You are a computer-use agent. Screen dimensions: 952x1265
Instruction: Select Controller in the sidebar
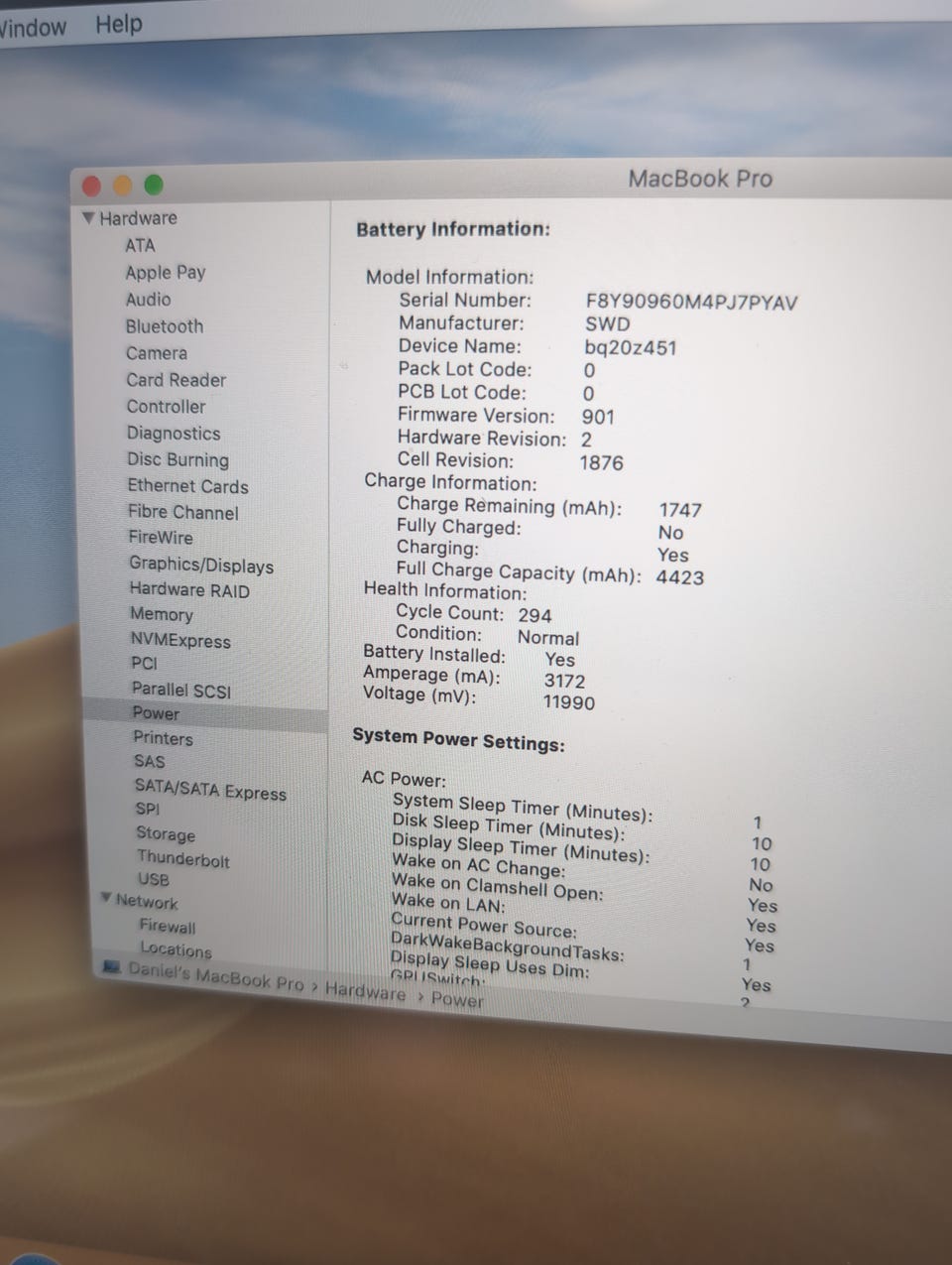[166, 406]
